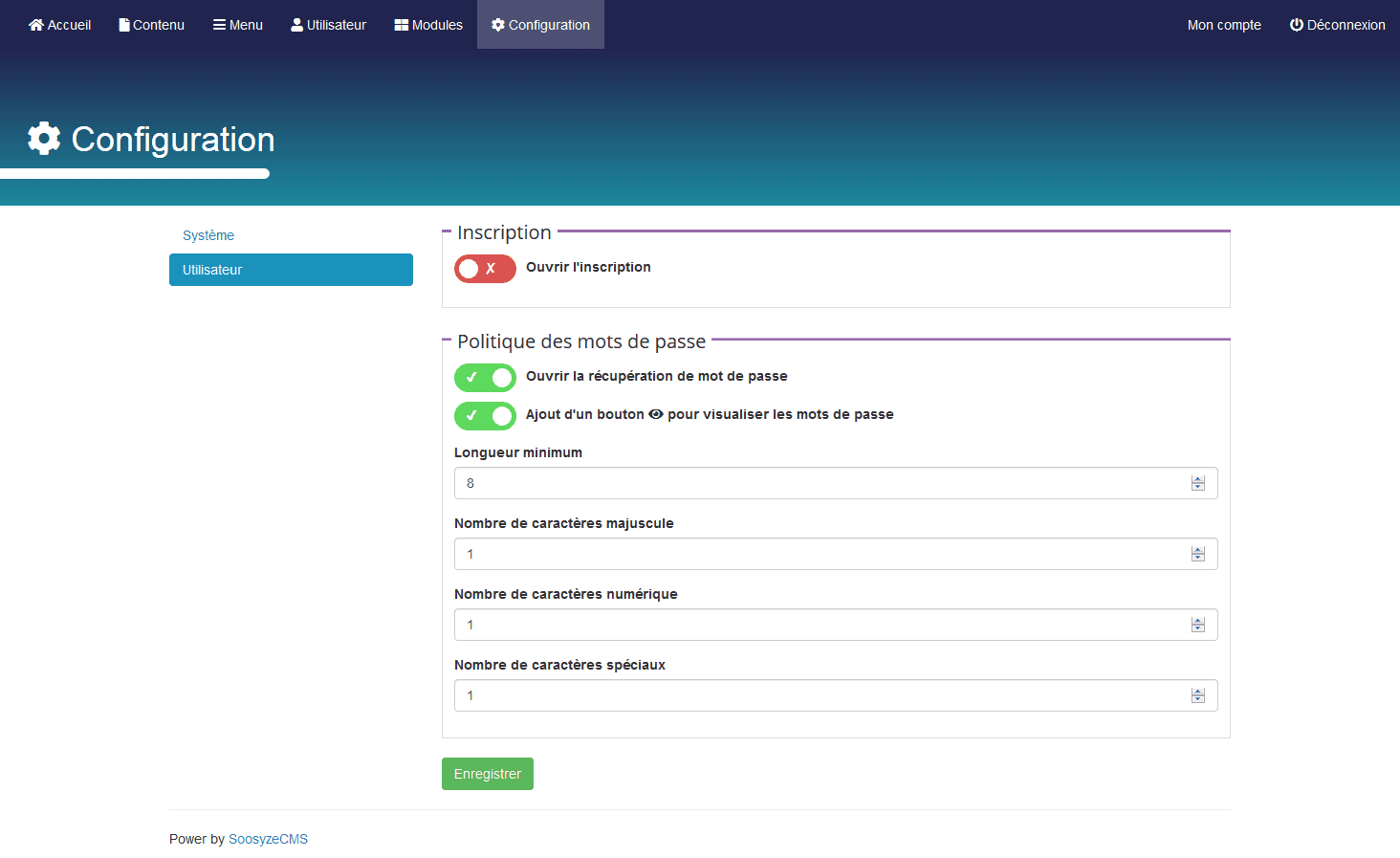Screen dimensions: 1400x858
Task: Click the large gear icon beside the title
Action: [x=44, y=139]
